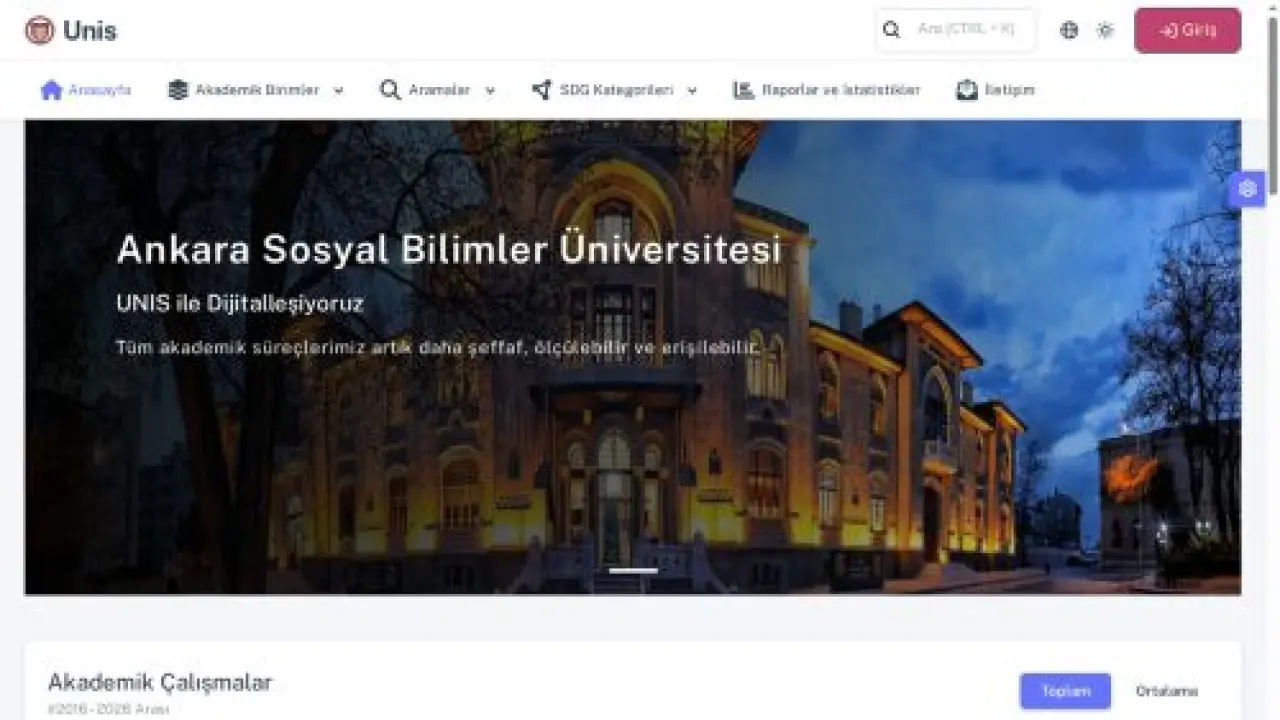Click the Akademik Birimler stack icon
Image resolution: width=1280 pixels, height=720 pixels.
tap(178, 90)
